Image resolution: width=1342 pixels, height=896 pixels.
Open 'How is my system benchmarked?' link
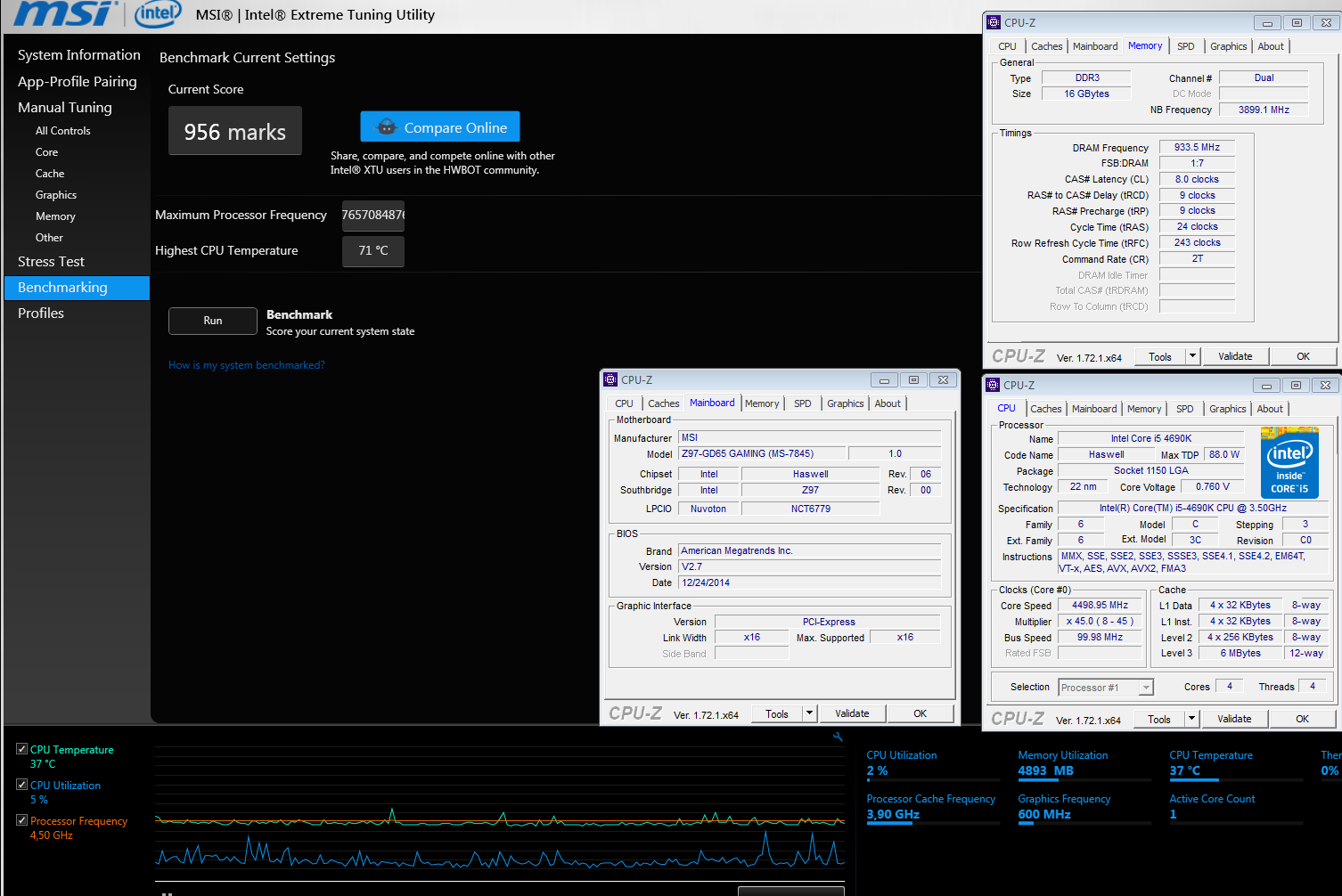(247, 365)
